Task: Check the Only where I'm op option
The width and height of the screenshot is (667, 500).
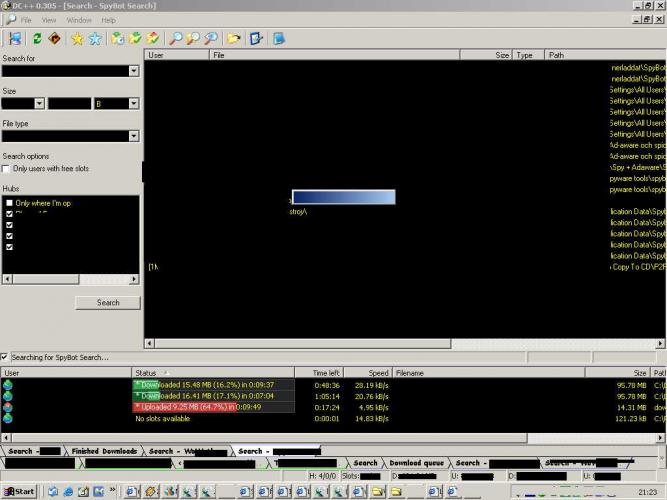Action: [10, 203]
